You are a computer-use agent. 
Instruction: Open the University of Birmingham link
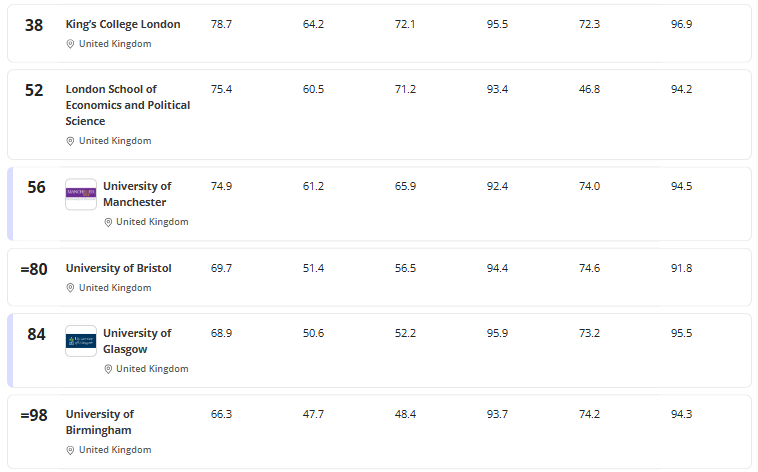pos(99,422)
